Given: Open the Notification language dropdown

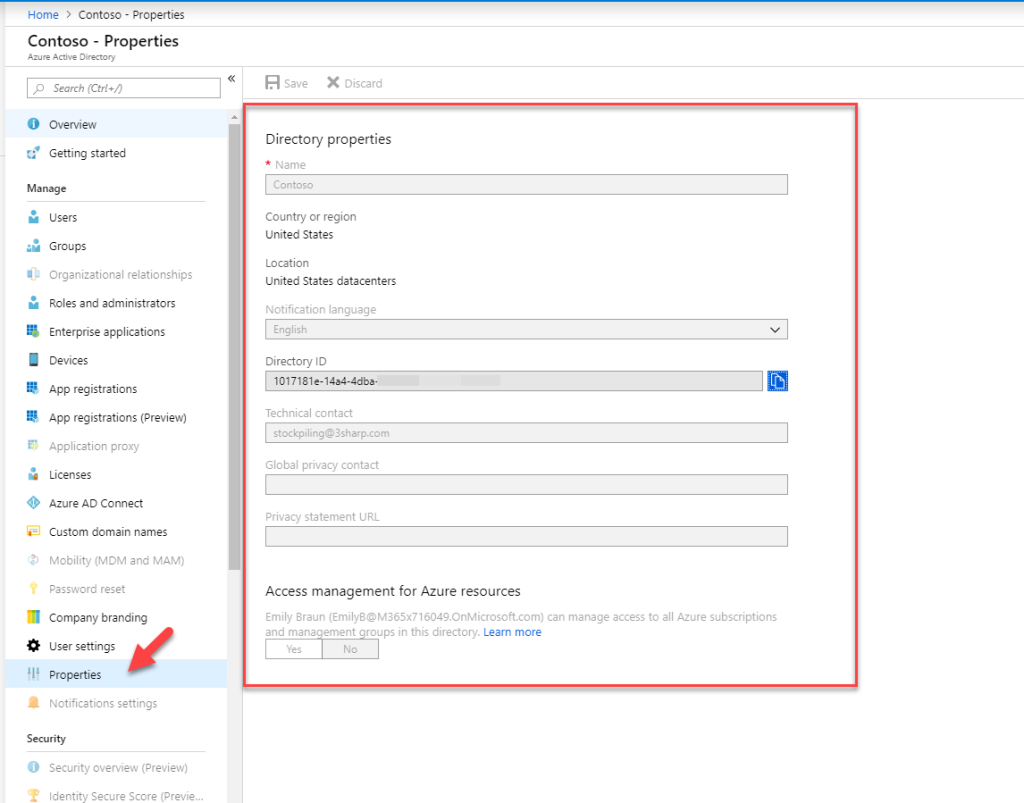Looking at the screenshot, I should click(x=776, y=329).
